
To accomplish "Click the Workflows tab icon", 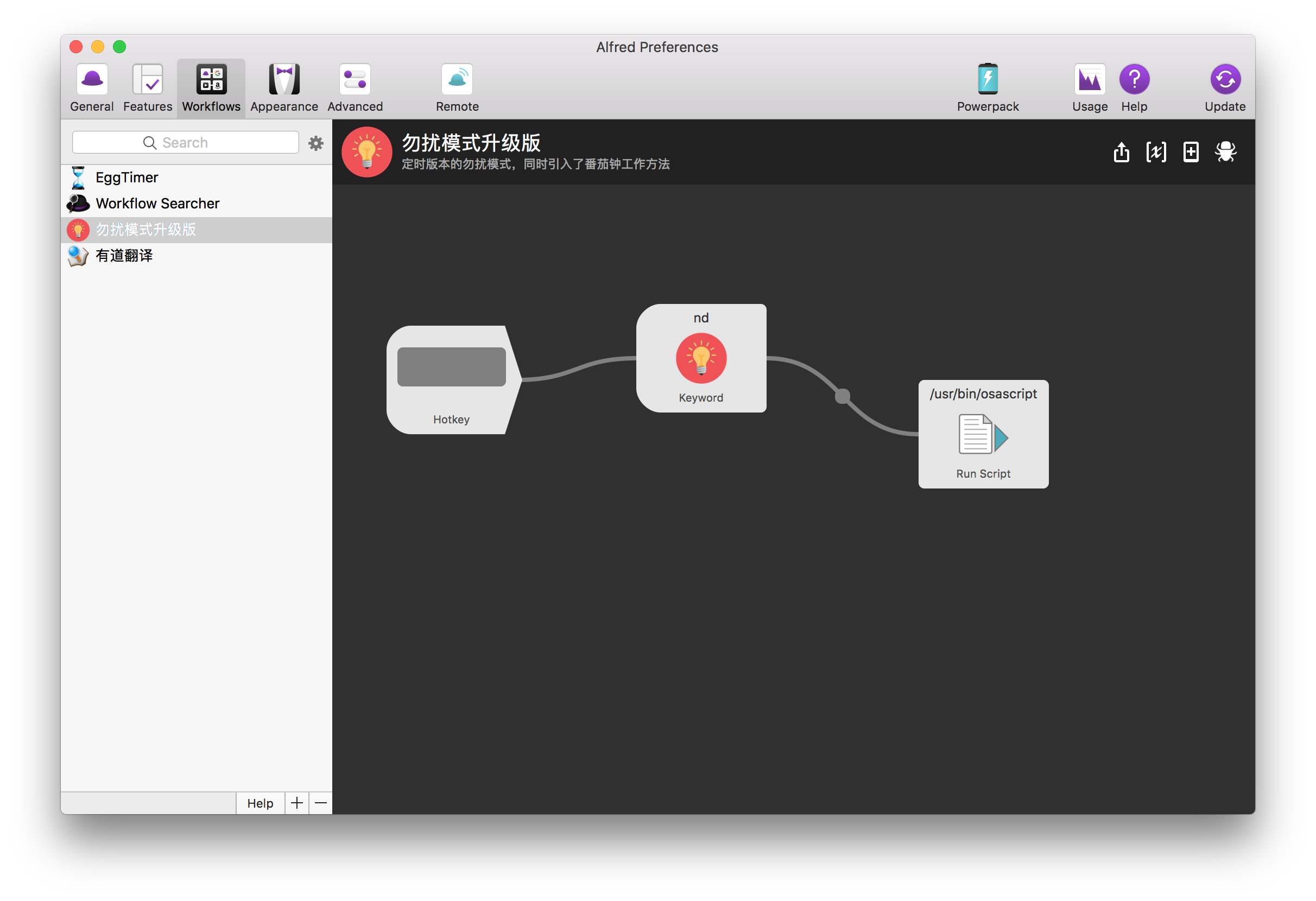I will (x=211, y=80).
